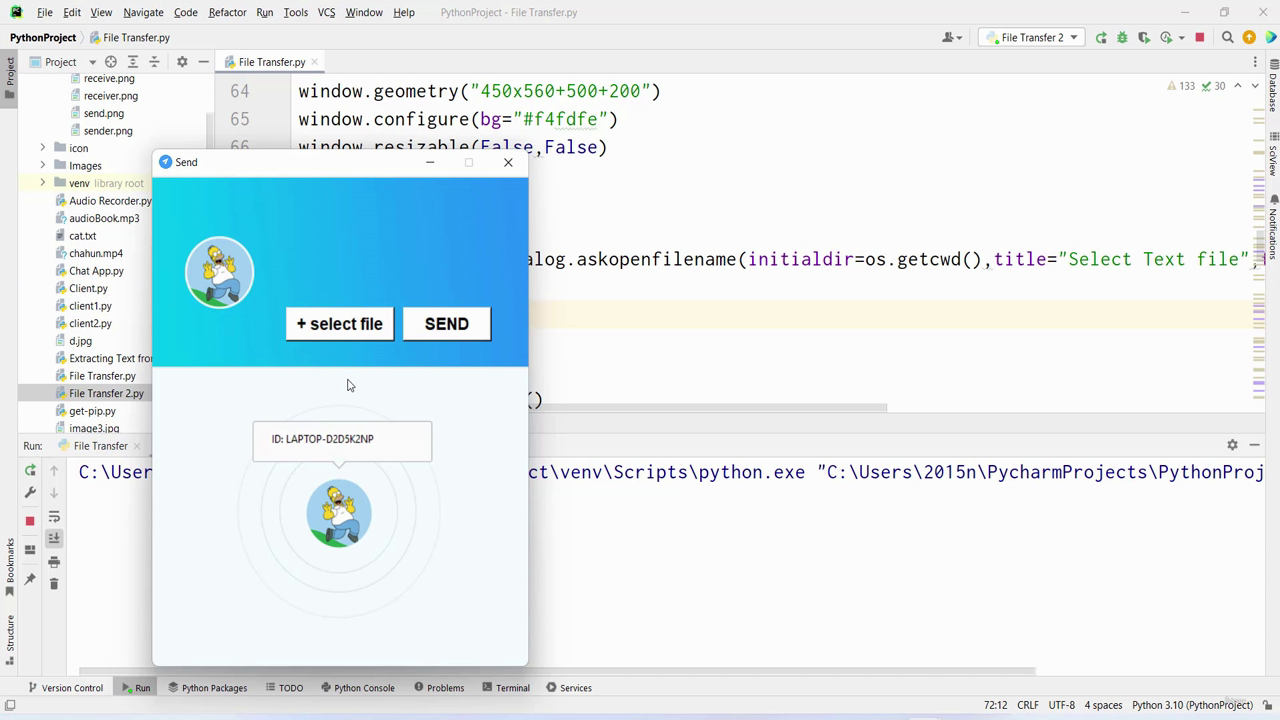This screenshot has width=1280, height=720.
Task: Rerun File Transfer in Run panel
Action: 30,470
